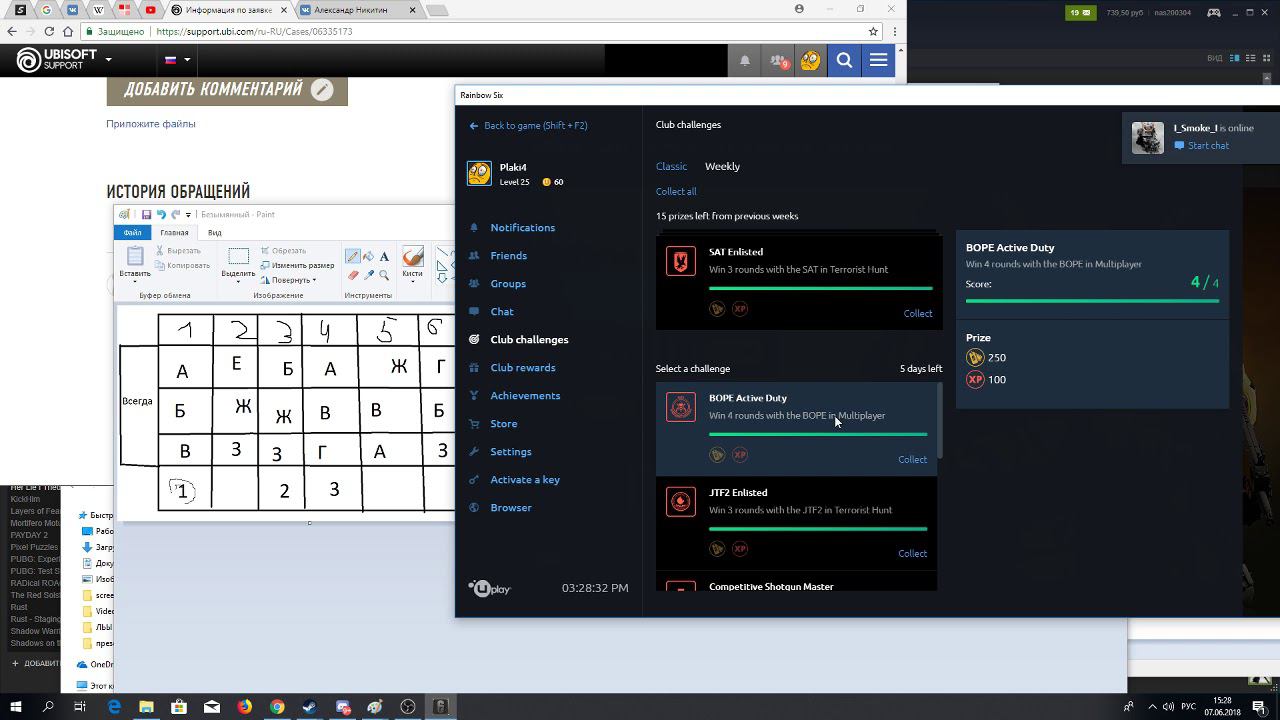Collect the BOPE Active Duty challenge prize
Screen dimensions: 1280x720
pyautogui.click(x=912, y=459)
